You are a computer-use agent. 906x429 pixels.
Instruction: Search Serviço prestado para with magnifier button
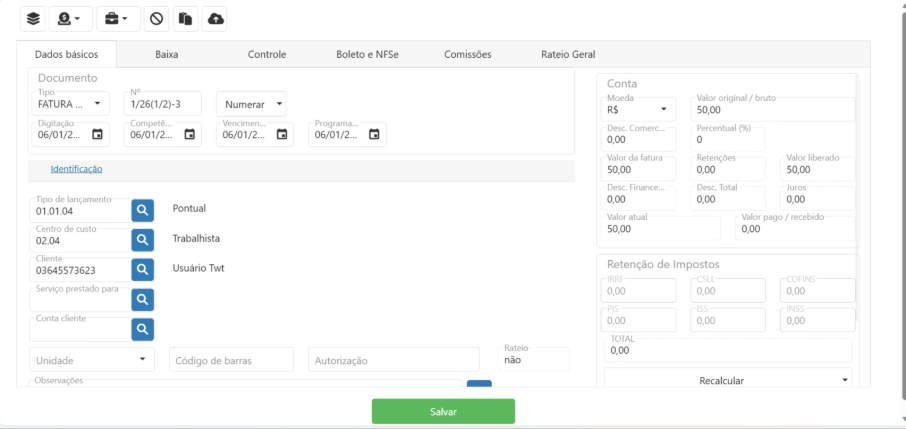[142, 299]
